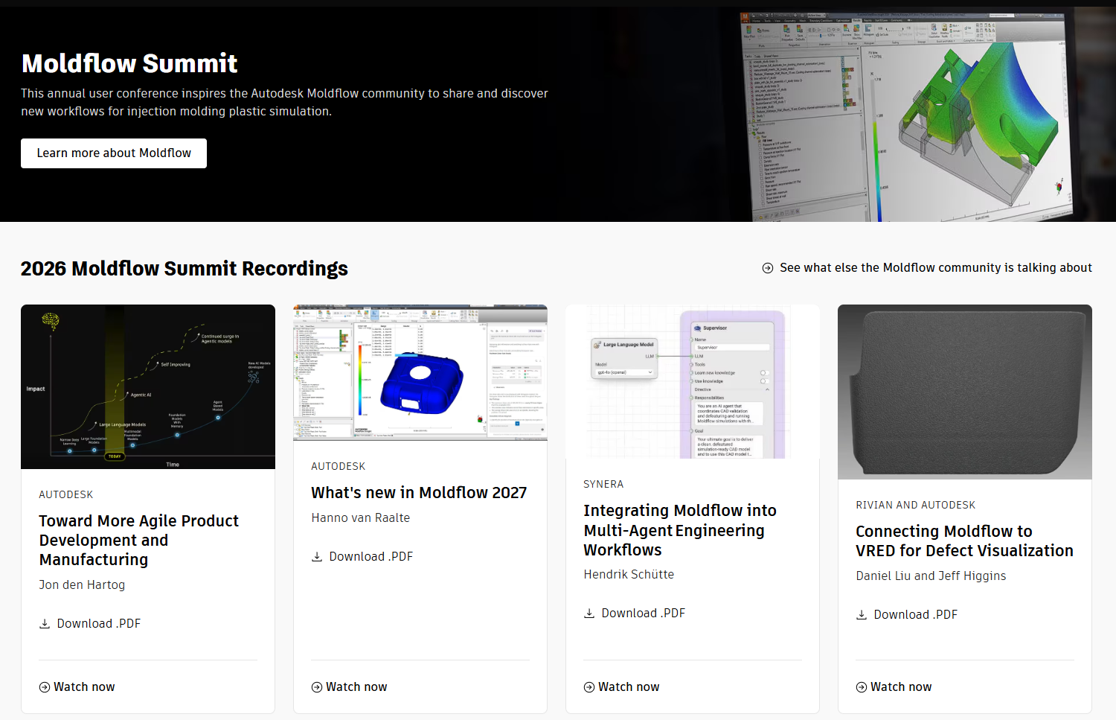Click the Moldflow Summit heading
The width and height of the screenshot is (1116, 720).
coord(129,63)
